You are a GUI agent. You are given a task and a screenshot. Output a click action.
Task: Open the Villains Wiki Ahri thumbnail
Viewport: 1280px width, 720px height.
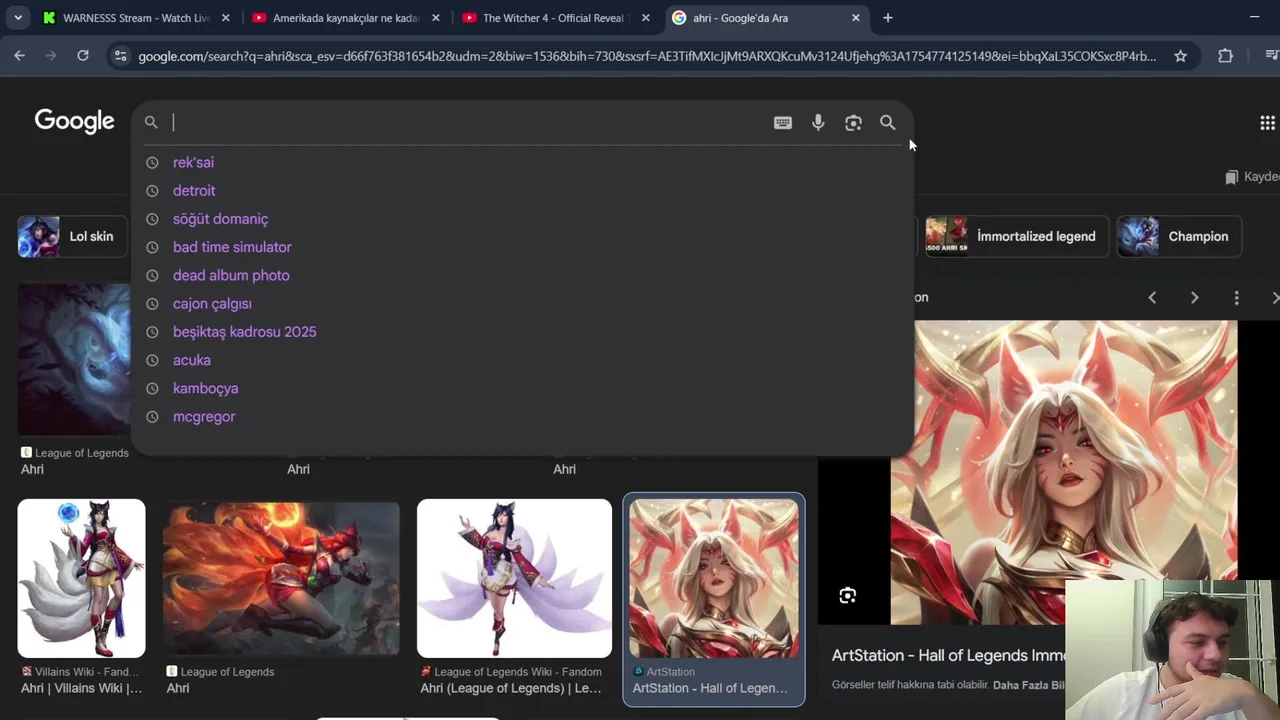81,578
